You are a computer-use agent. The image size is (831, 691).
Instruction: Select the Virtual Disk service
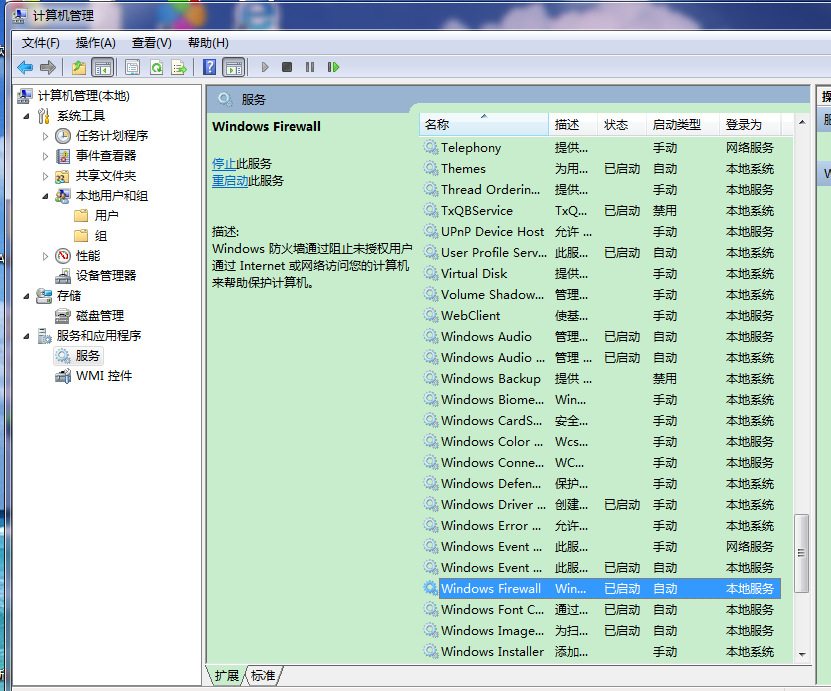click(601, 273)
